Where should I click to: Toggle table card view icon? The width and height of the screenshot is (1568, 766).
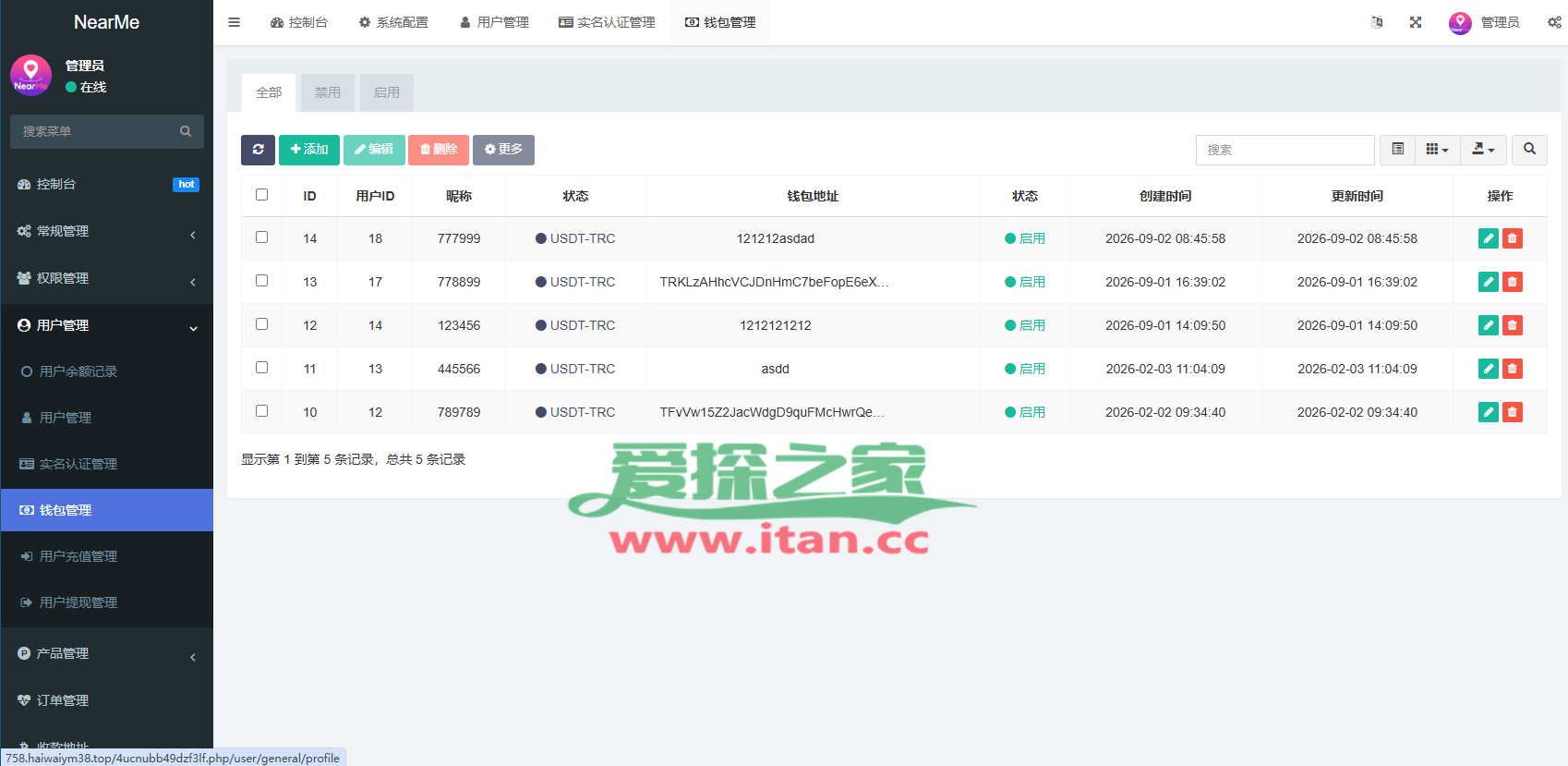[x=1398, y=150]
